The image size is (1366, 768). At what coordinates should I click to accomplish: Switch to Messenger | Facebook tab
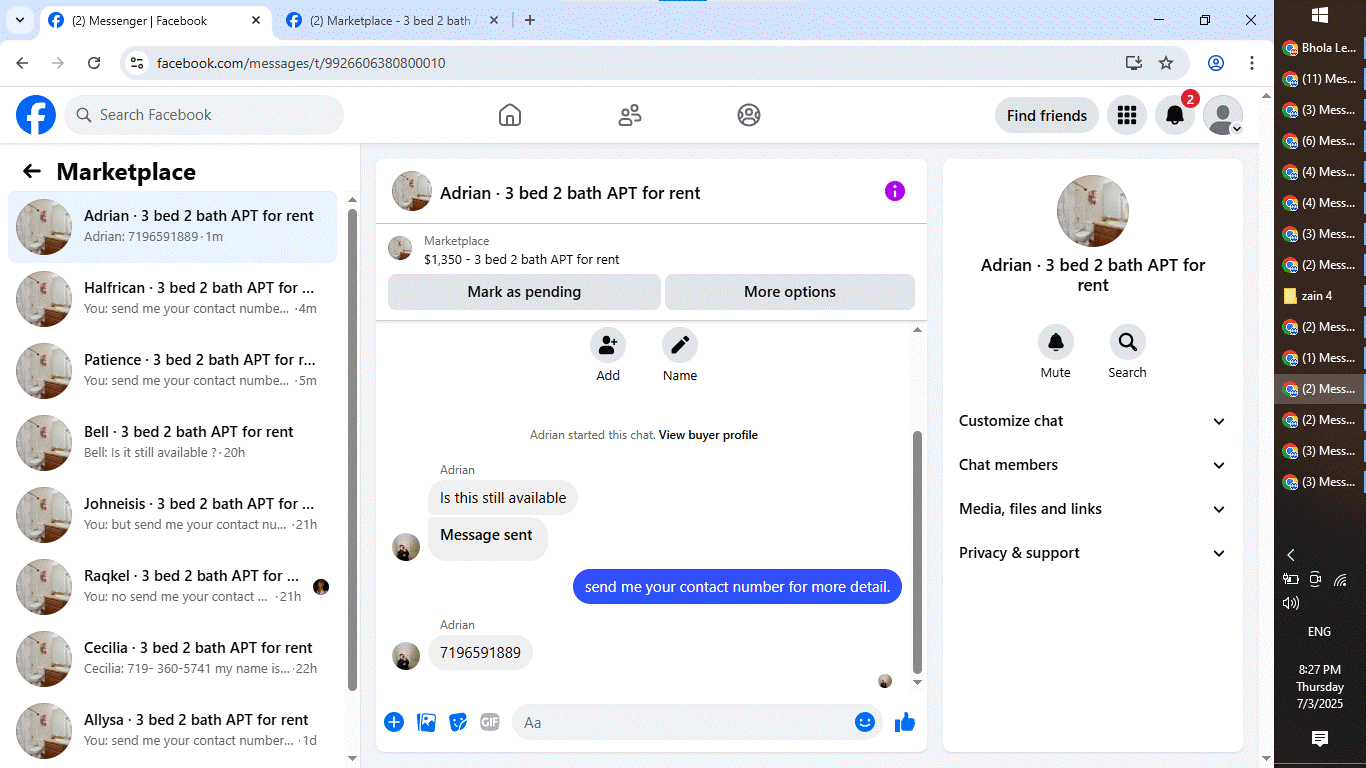point(154,20)
